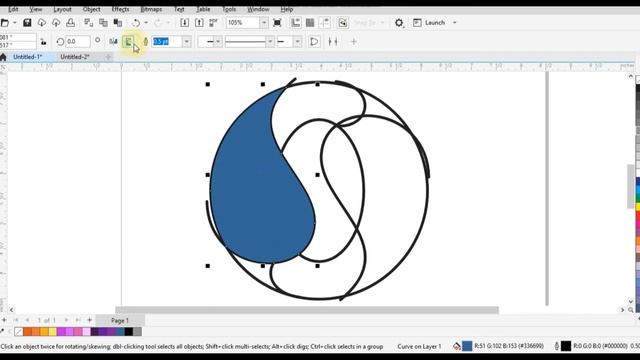Click the Launch button
This screenshot has width=640, height=360.
429,23
